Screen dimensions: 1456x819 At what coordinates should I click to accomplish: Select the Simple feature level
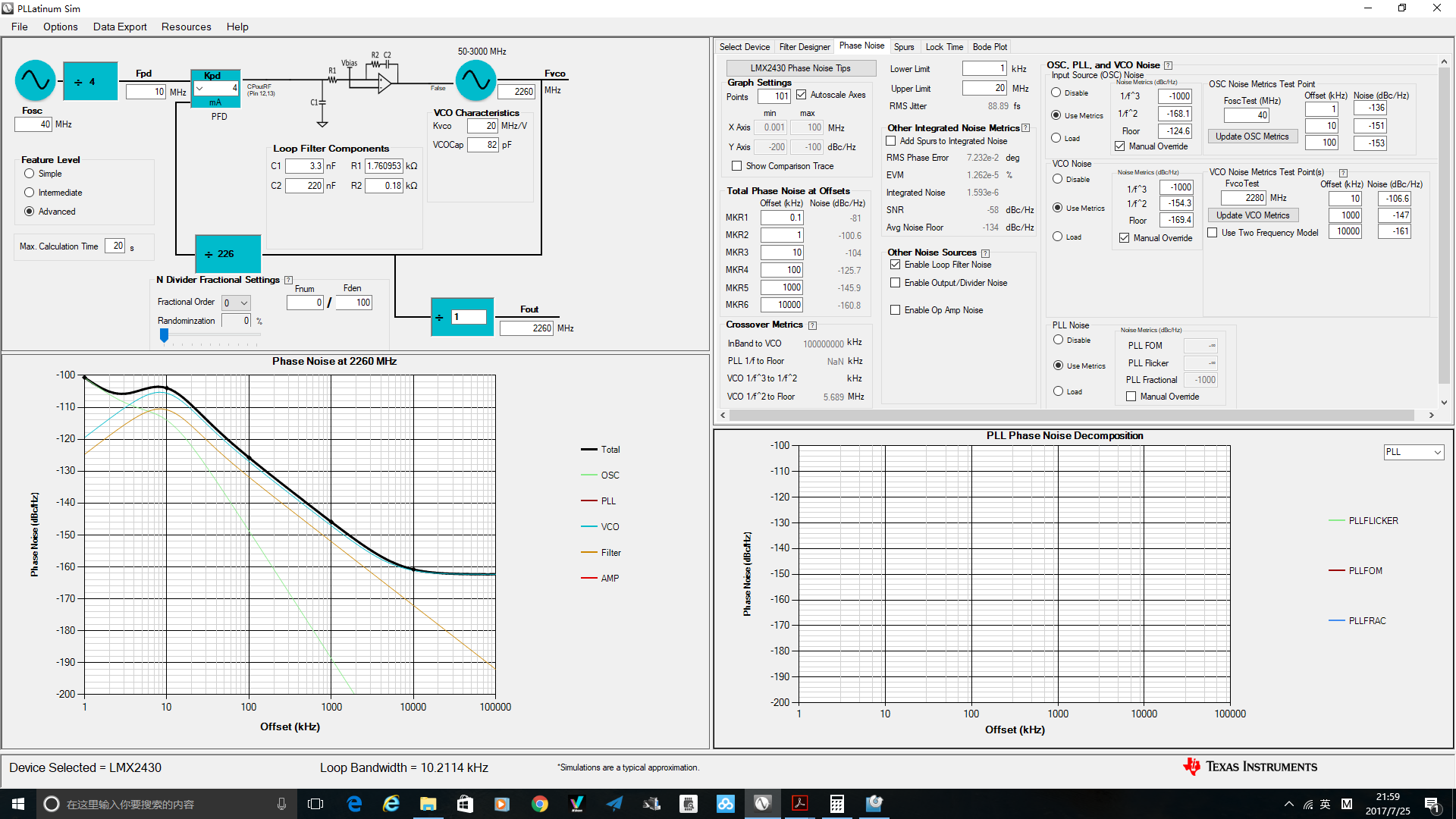(30, 174)
